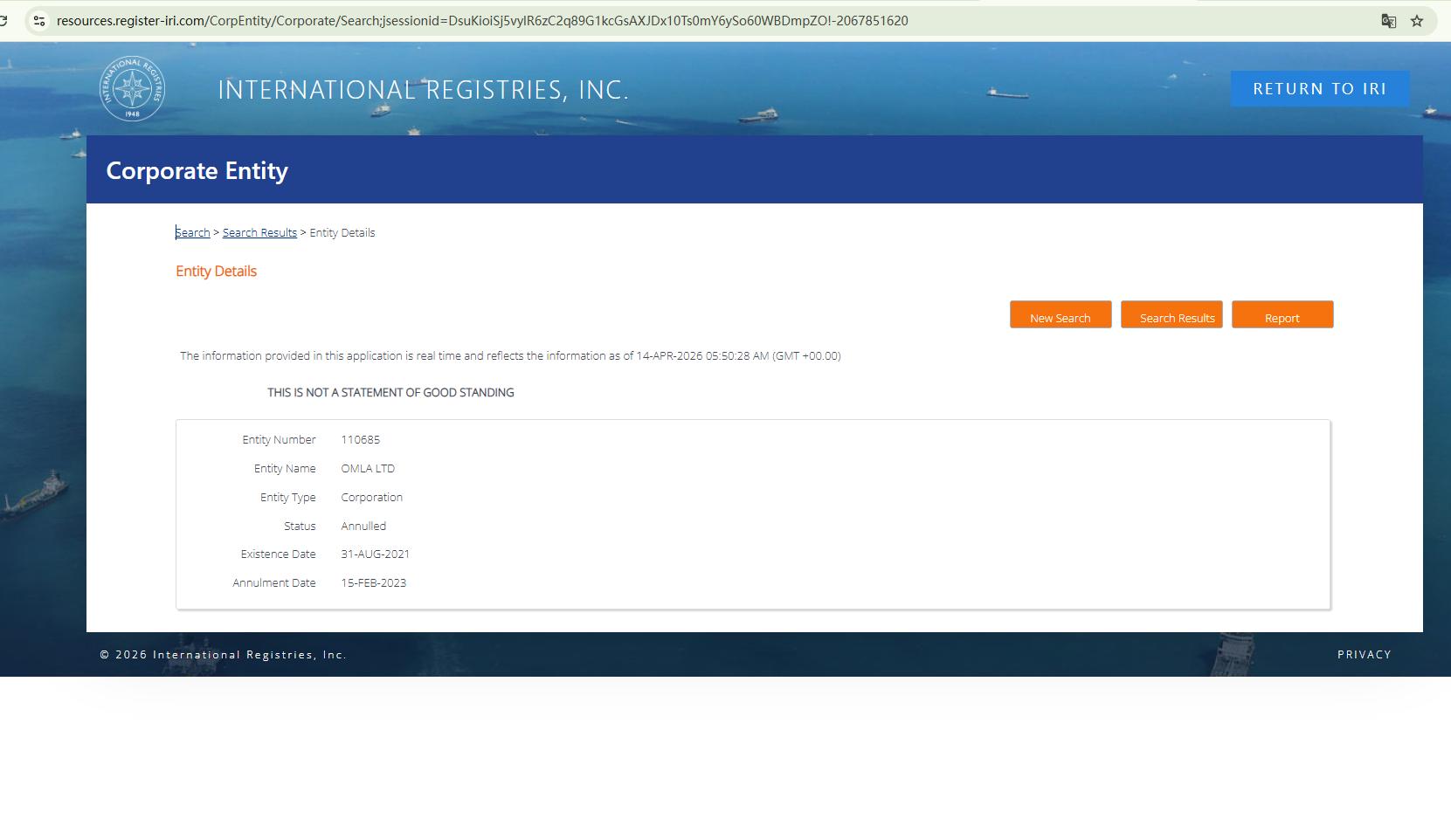The width and height of the screenshot is (1451, 840).
Task: Open the Search breadcrumb link
Action: 193,232
